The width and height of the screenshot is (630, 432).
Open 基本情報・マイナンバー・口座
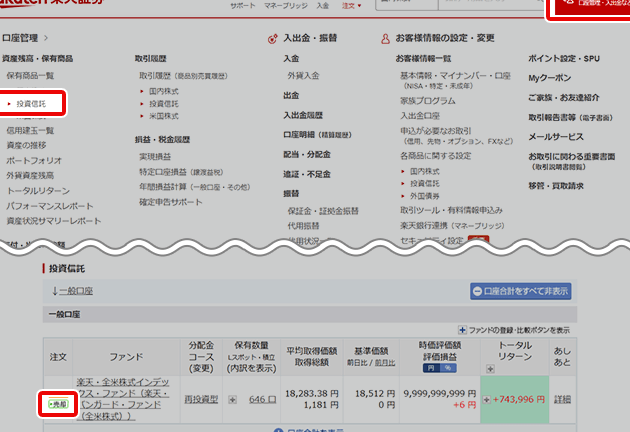[455, 76]
